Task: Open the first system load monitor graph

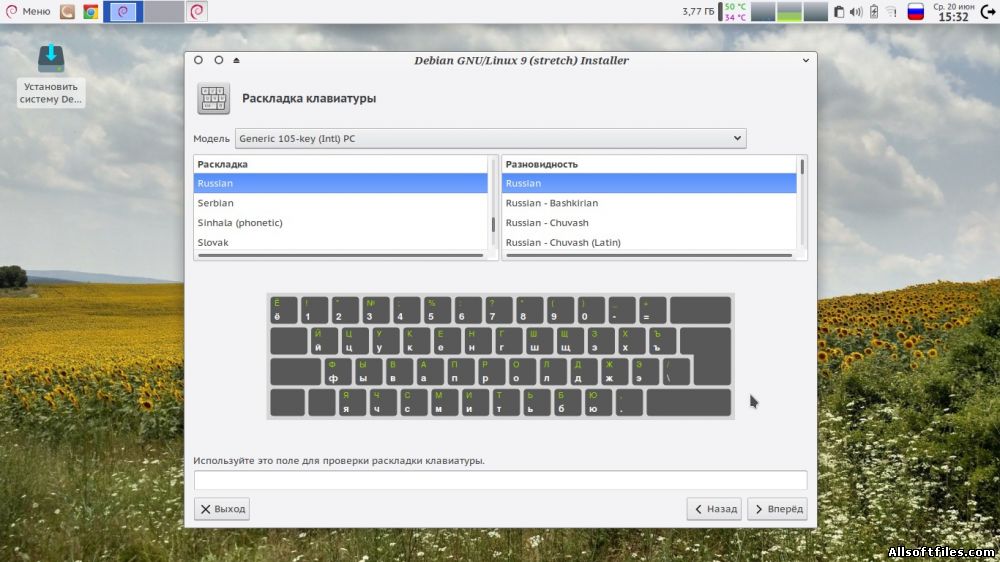Action: click(x=763, y=11)
